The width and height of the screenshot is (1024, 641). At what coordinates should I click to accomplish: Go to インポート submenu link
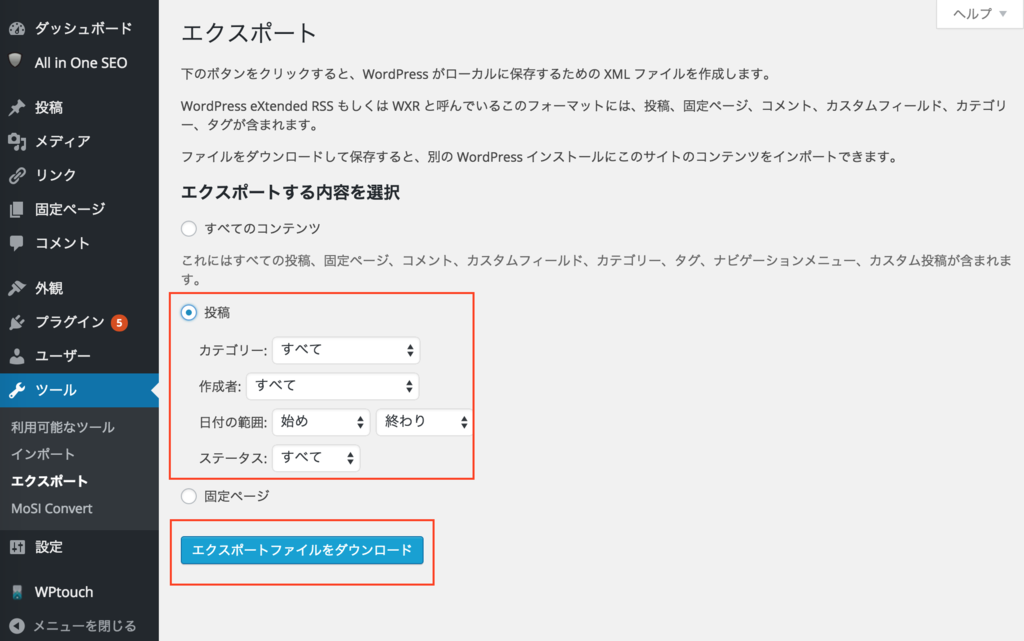[x=42, y=454]
